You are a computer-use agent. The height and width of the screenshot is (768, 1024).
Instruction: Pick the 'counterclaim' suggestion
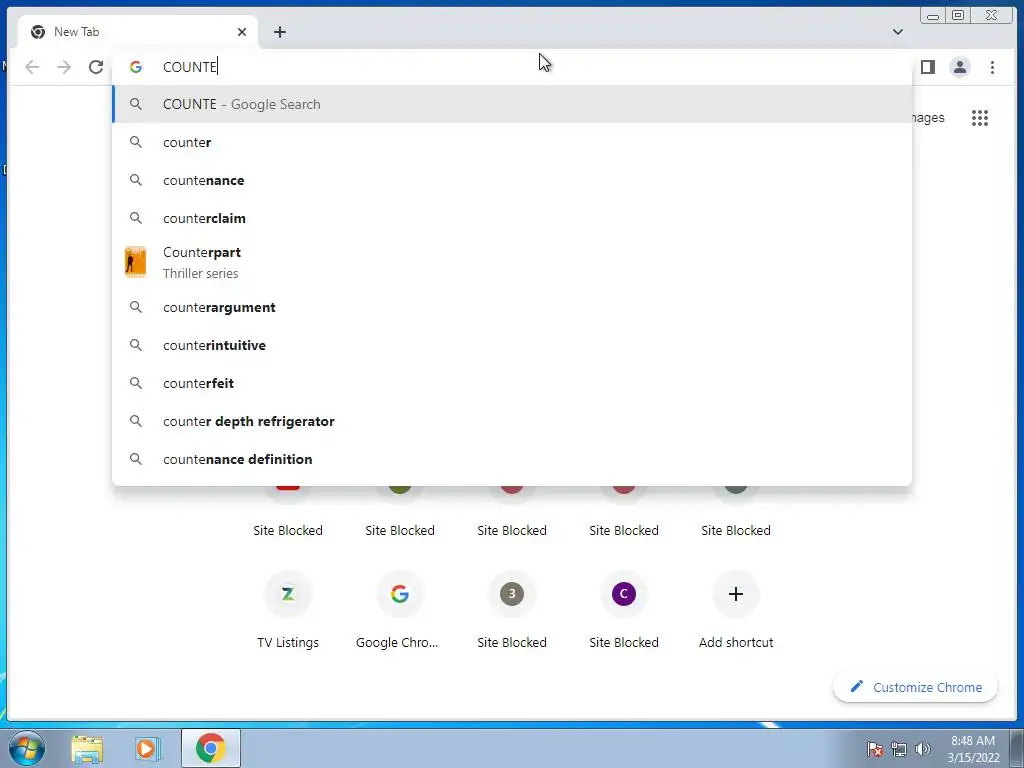(x=512, y=218)
